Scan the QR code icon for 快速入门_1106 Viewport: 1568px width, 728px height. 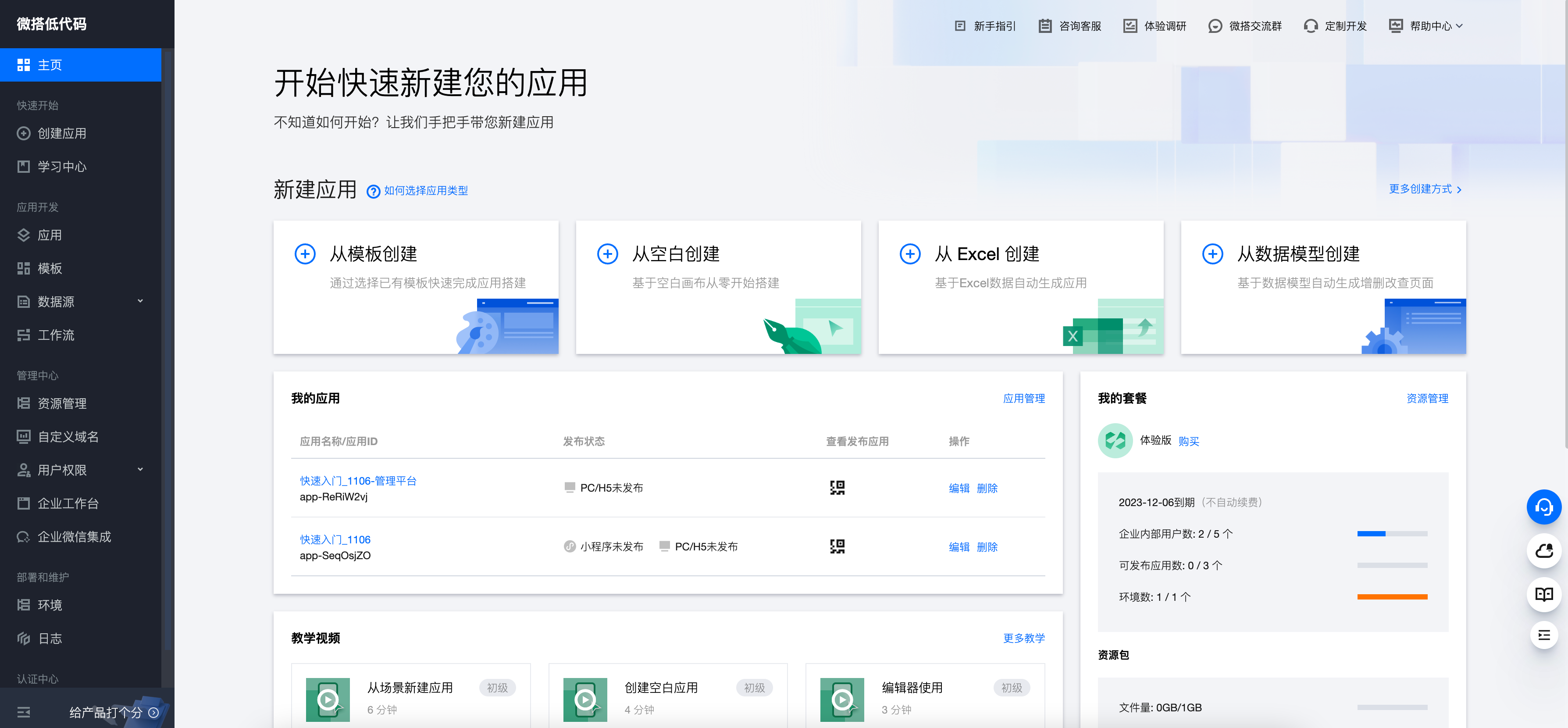[837, 546]
